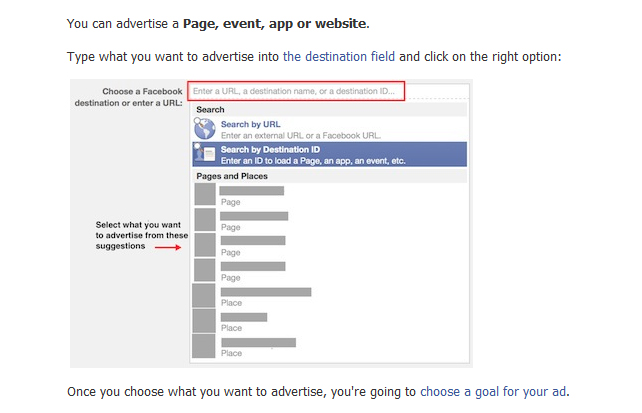This screenshot has height=413, width=642.
Task: Click the fourth Page suggestion thumbnail
Action: [205, 270]
